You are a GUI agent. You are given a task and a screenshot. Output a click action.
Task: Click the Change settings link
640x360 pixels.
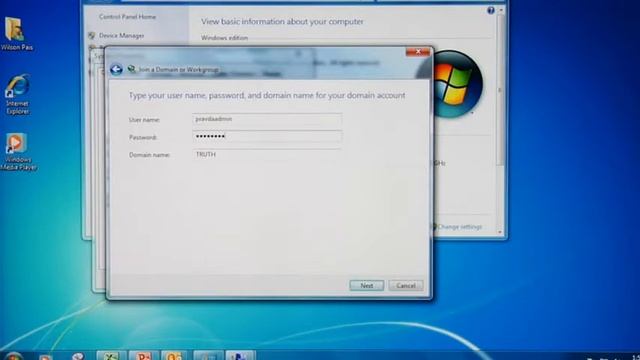(x=460, y=227)
